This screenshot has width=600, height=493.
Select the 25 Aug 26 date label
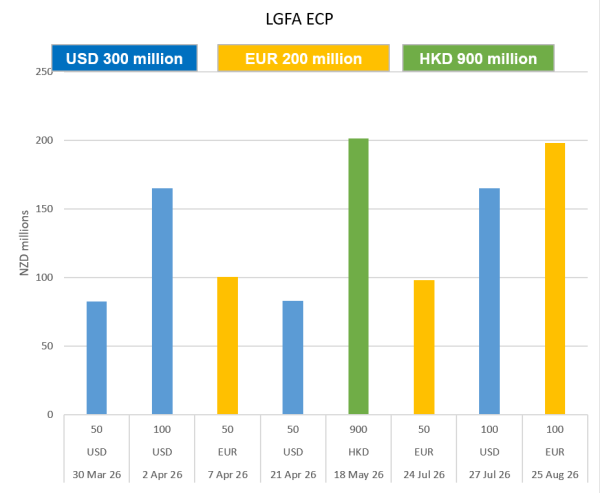555,474
